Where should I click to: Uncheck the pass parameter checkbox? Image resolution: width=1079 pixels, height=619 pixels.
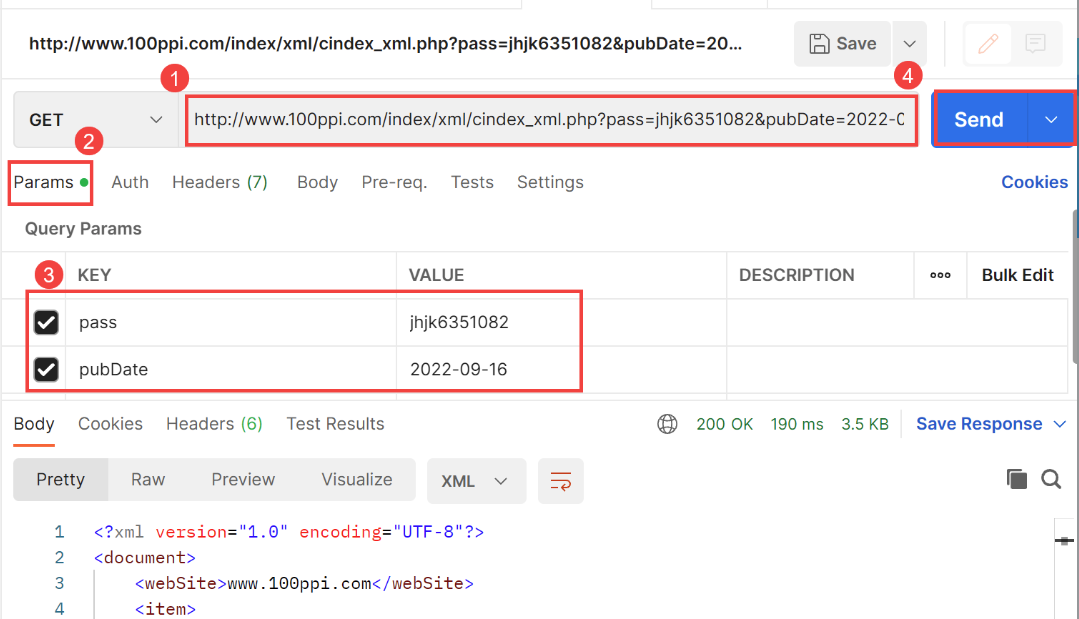[x=46, y=322]
